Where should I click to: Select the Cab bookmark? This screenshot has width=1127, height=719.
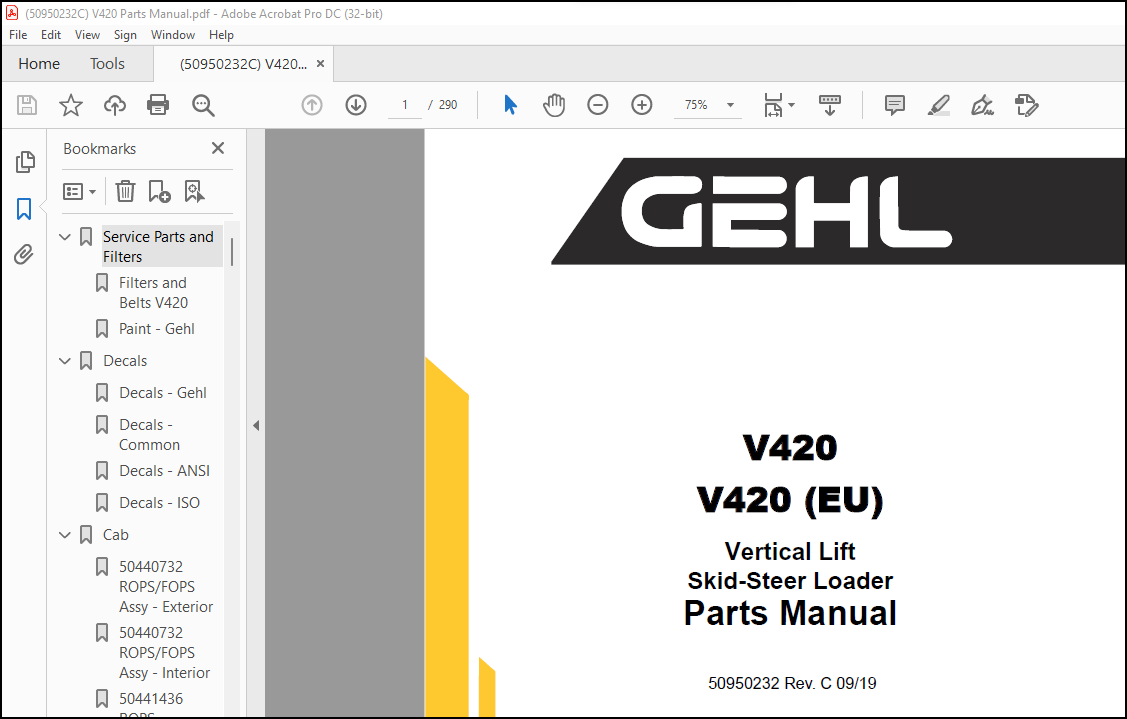(x=116, y=535)
